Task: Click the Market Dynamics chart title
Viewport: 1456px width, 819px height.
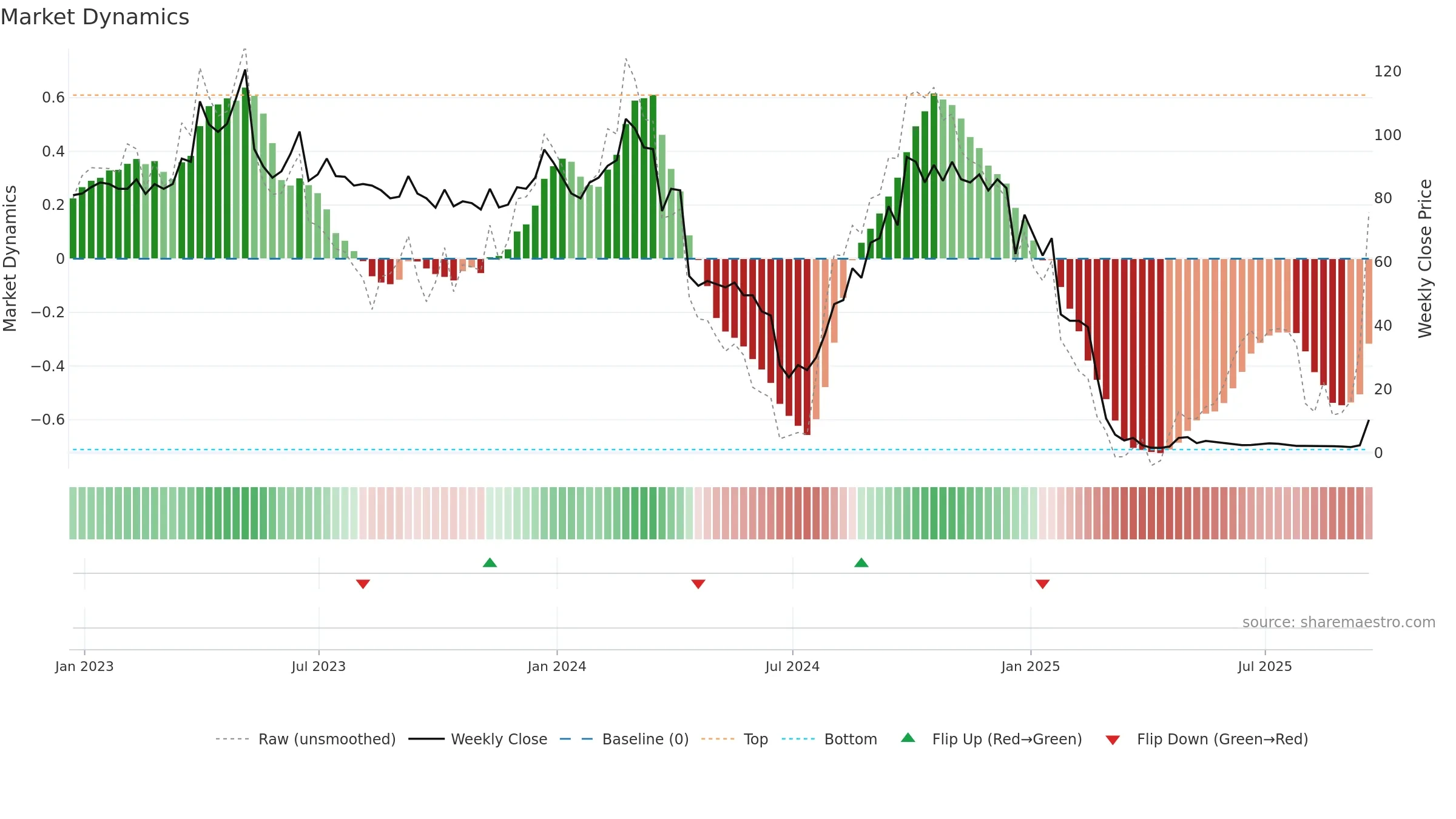Action: point(95,17)
